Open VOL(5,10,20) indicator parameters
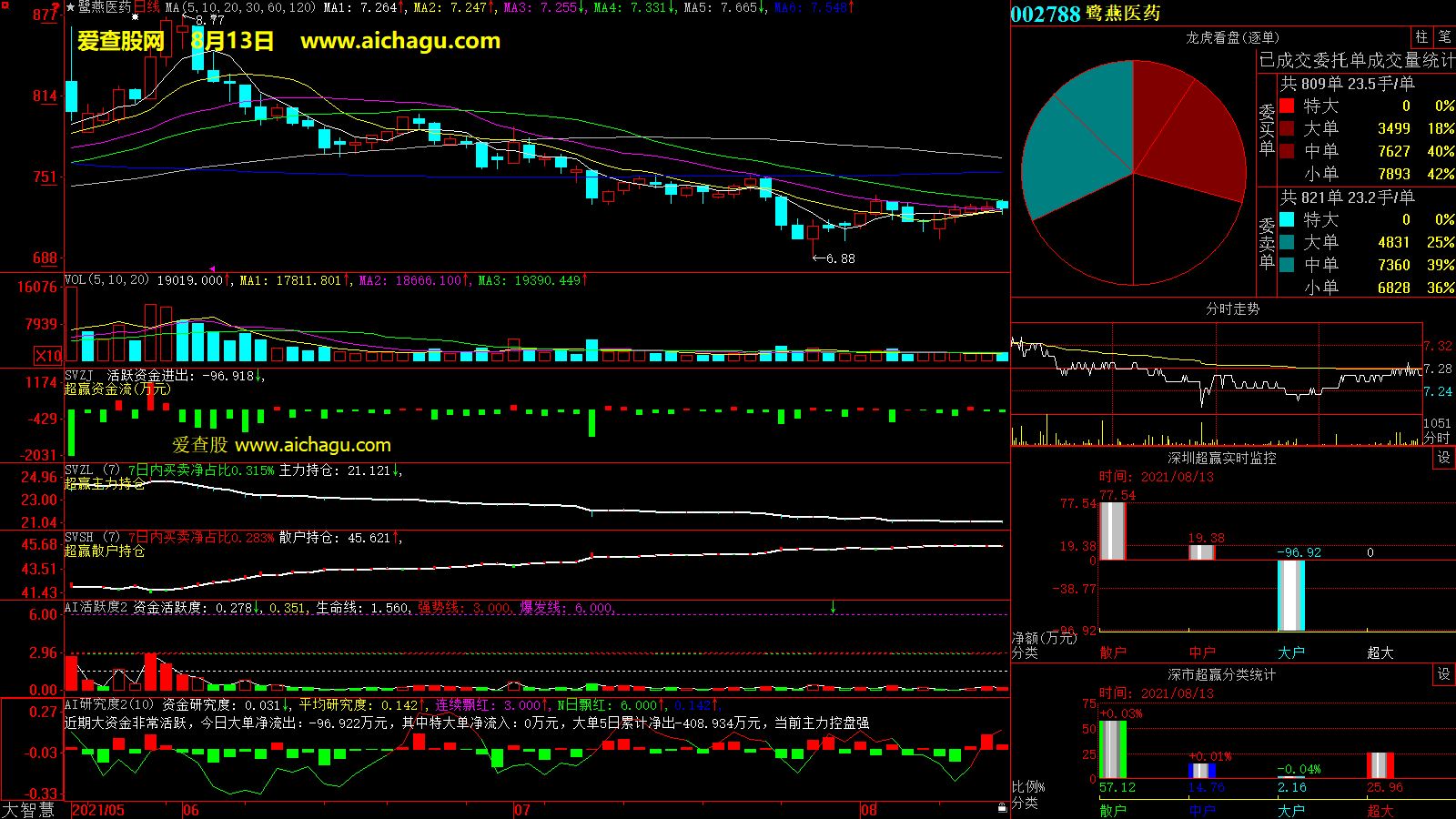Viewport: 1456px width, 819px height. click(x=106, y=280)
